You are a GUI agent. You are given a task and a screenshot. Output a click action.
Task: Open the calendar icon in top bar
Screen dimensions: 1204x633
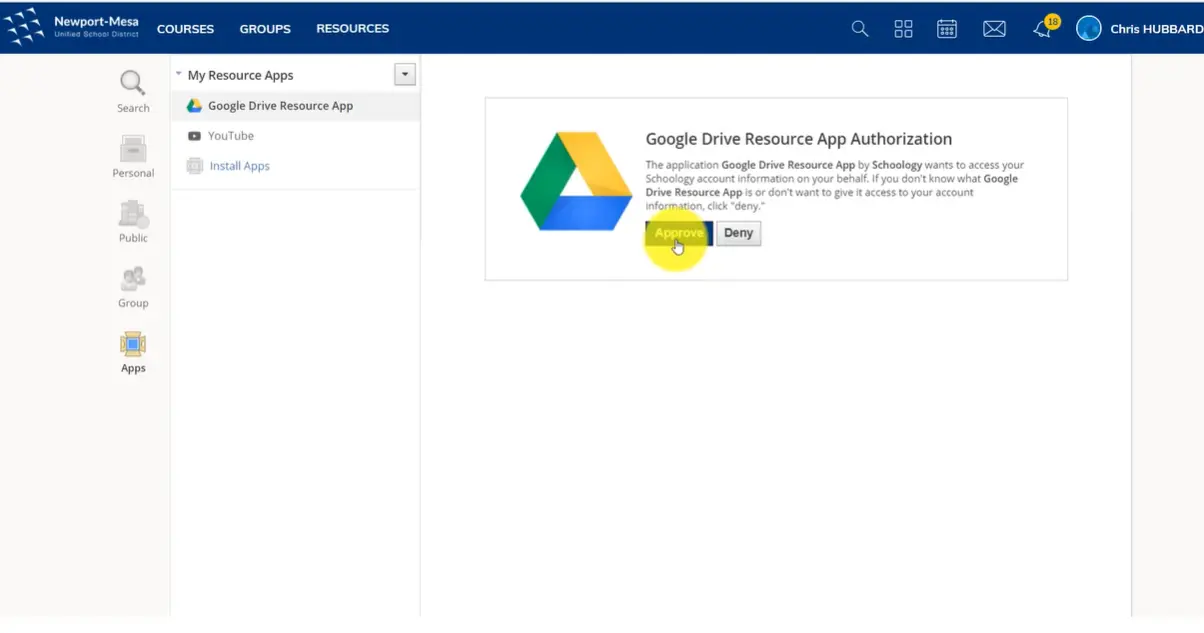tap(947, 29)
